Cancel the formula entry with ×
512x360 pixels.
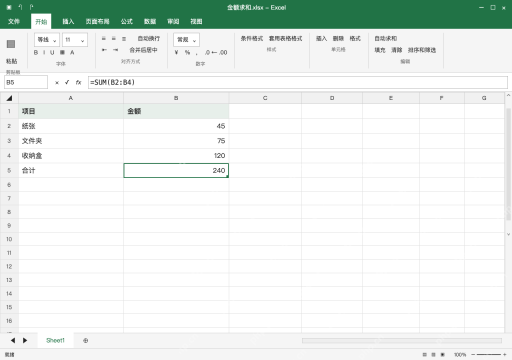click(57, 83)
